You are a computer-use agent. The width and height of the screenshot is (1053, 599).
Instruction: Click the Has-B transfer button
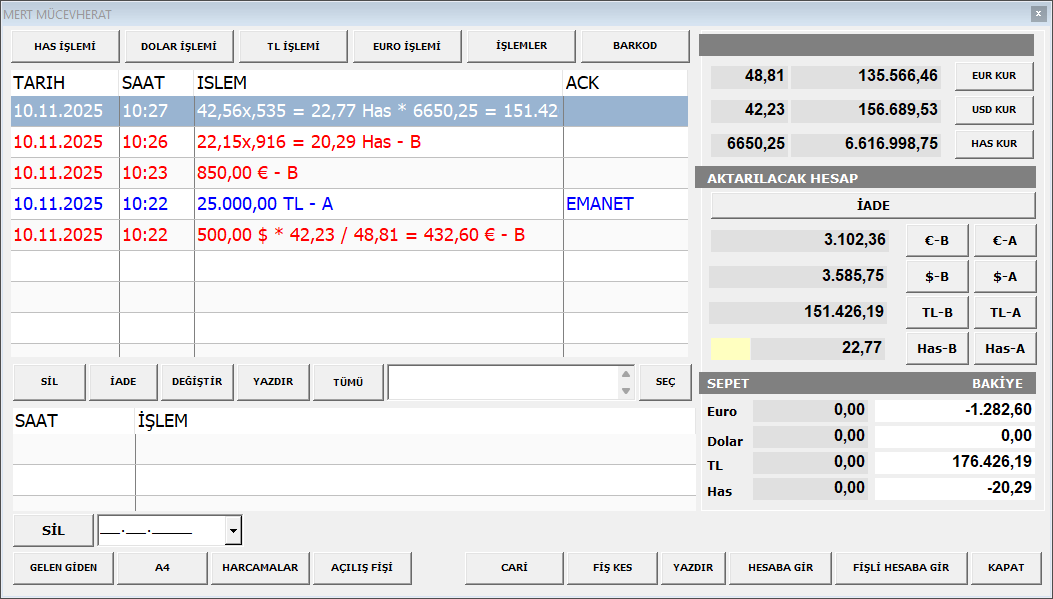click(937, 349)
